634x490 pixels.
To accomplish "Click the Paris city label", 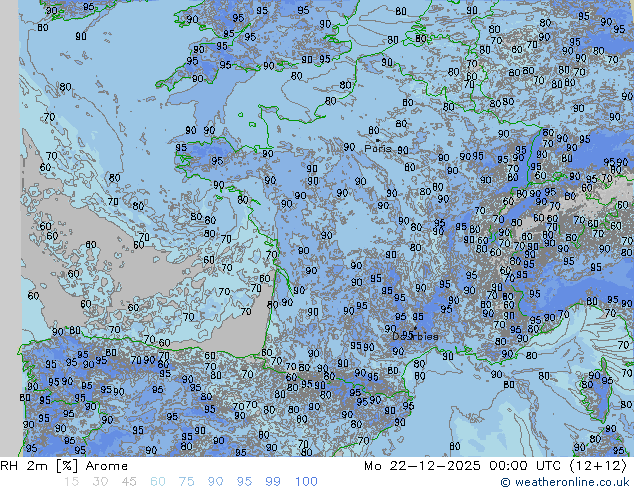I will pos(378,149).
